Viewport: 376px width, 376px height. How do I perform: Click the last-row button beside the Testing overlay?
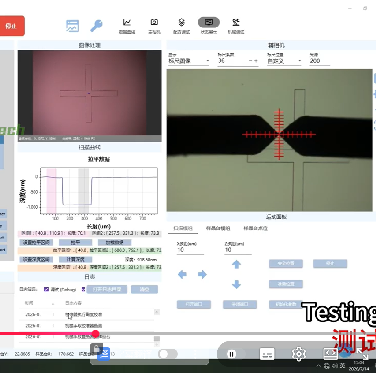(x=286, y=304)
